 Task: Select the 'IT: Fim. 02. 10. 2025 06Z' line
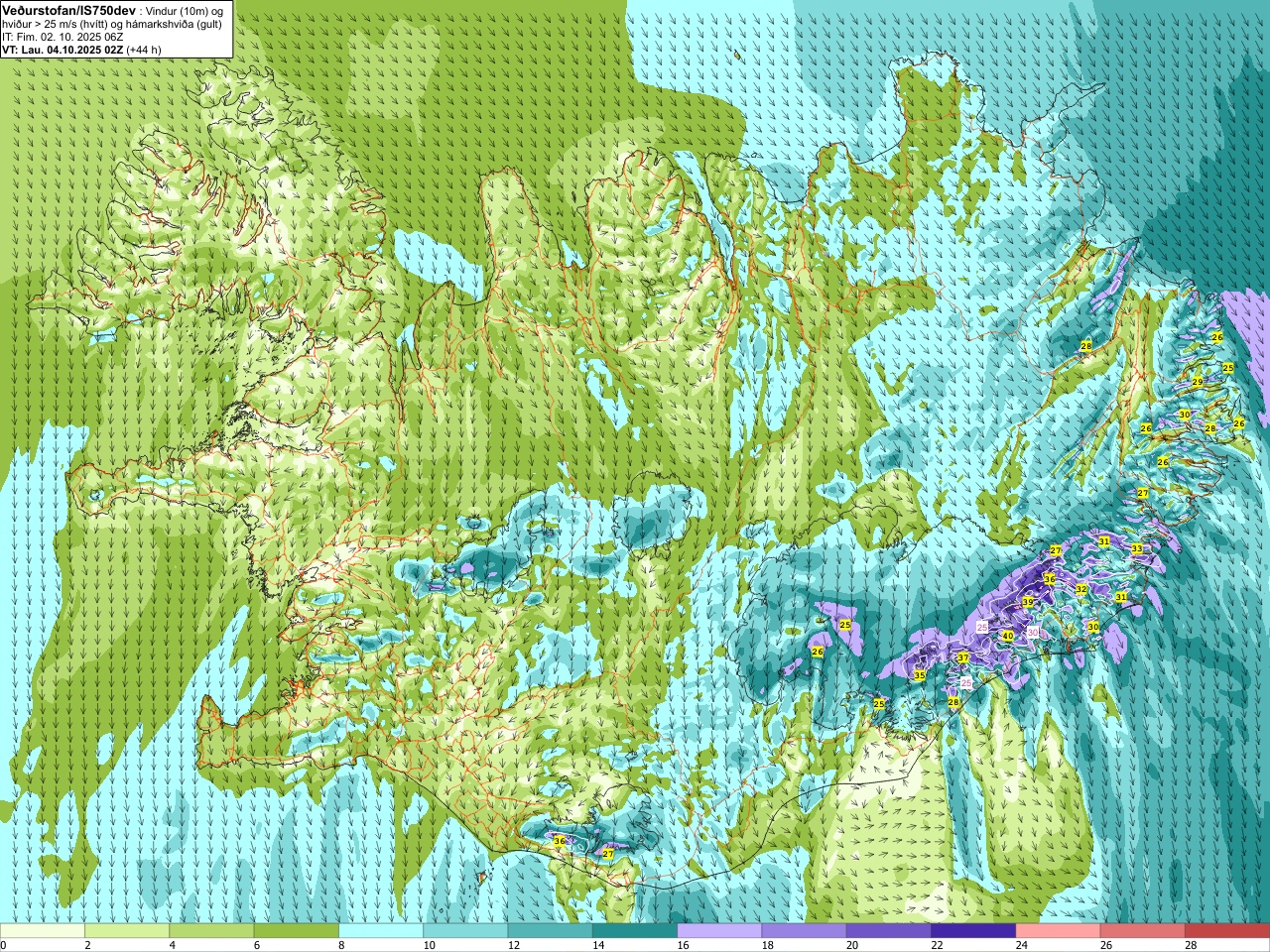point(63,37)
